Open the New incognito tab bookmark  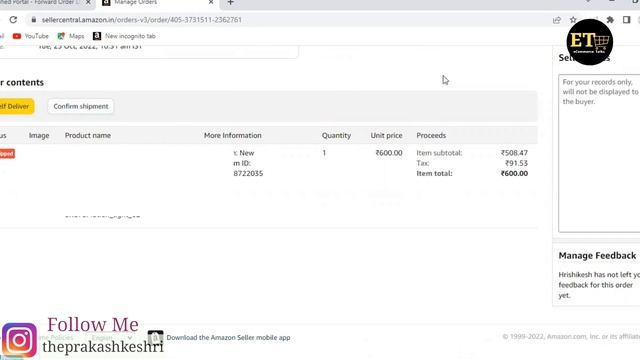(x=124, y=36)
